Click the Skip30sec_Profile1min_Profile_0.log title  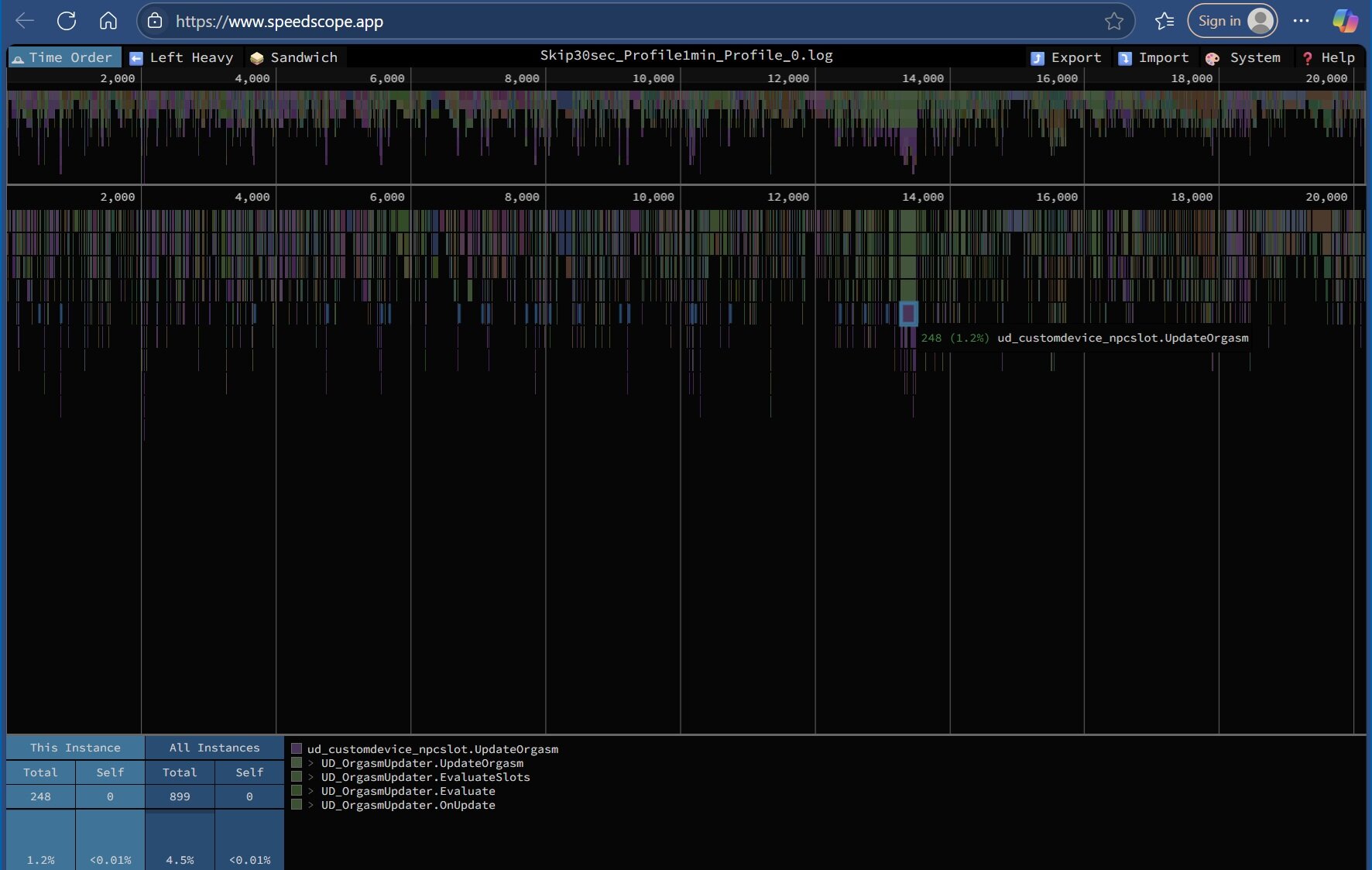pyautogui.click(x=686, y=55)
